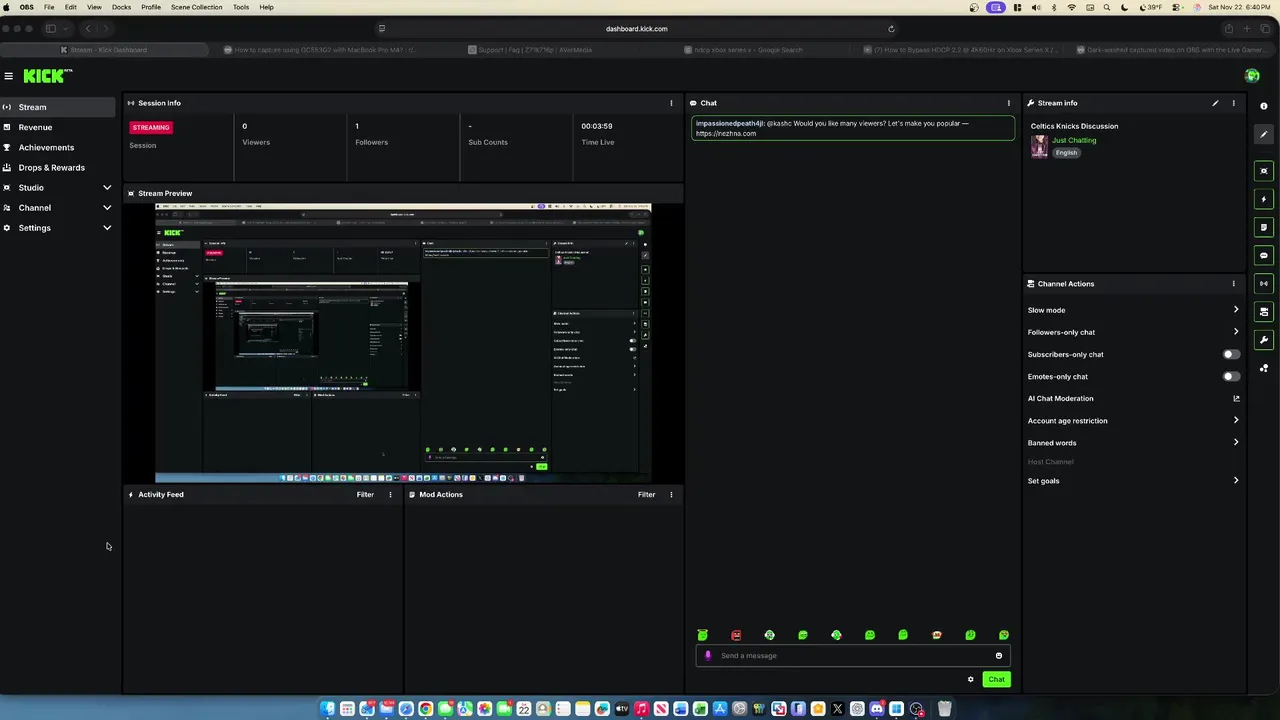
Task: Toggle the chat bubble widget icon in the right sidebar
Action: tap(1264, 255)
